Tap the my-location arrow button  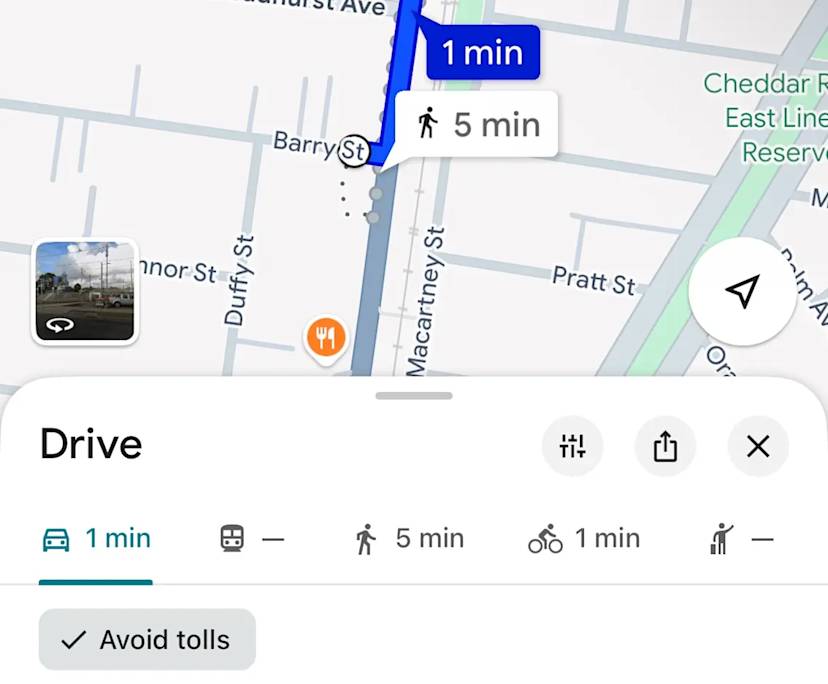coord(742,292)
